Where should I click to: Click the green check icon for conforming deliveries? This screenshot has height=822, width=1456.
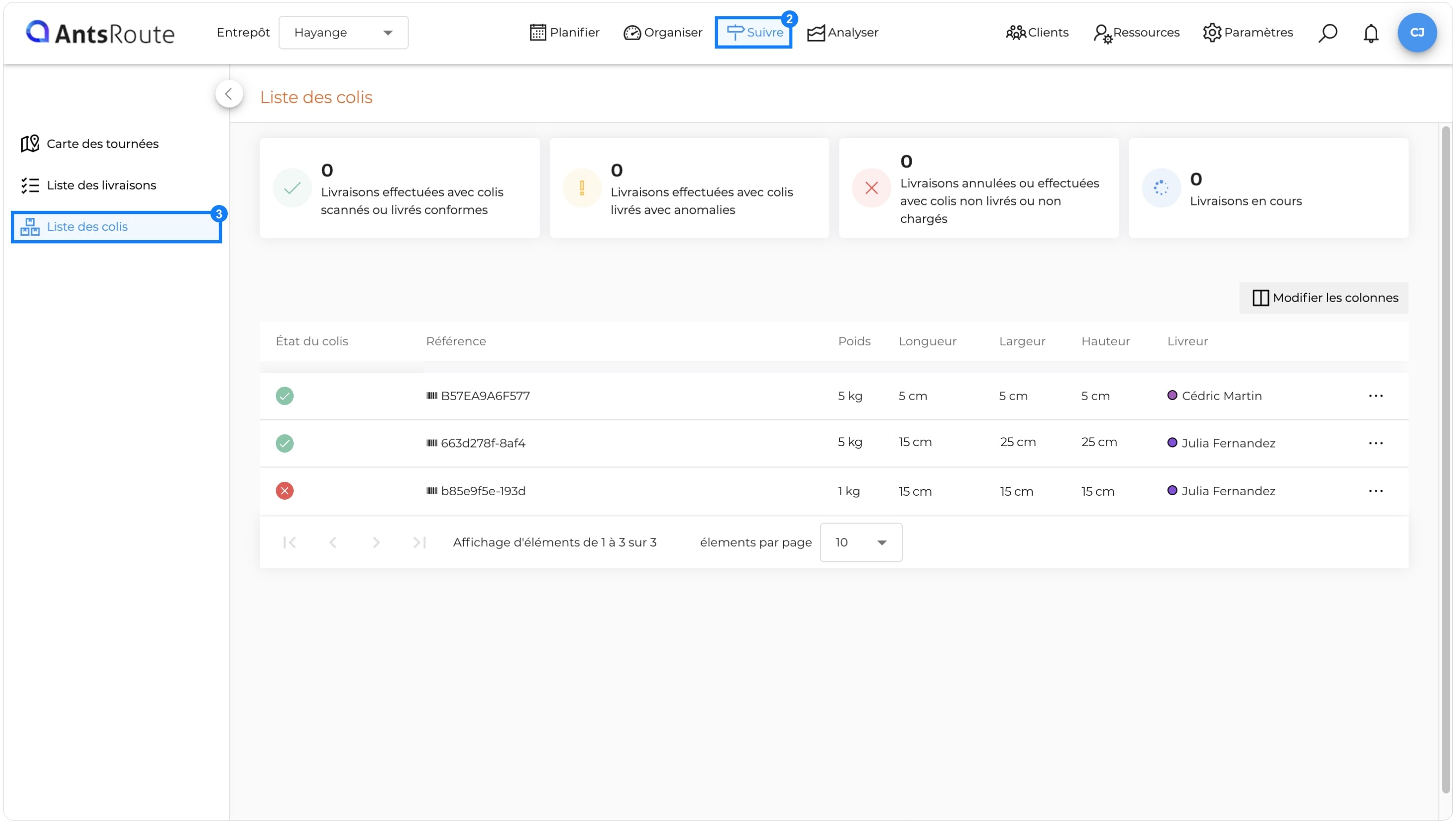point(292,188)
